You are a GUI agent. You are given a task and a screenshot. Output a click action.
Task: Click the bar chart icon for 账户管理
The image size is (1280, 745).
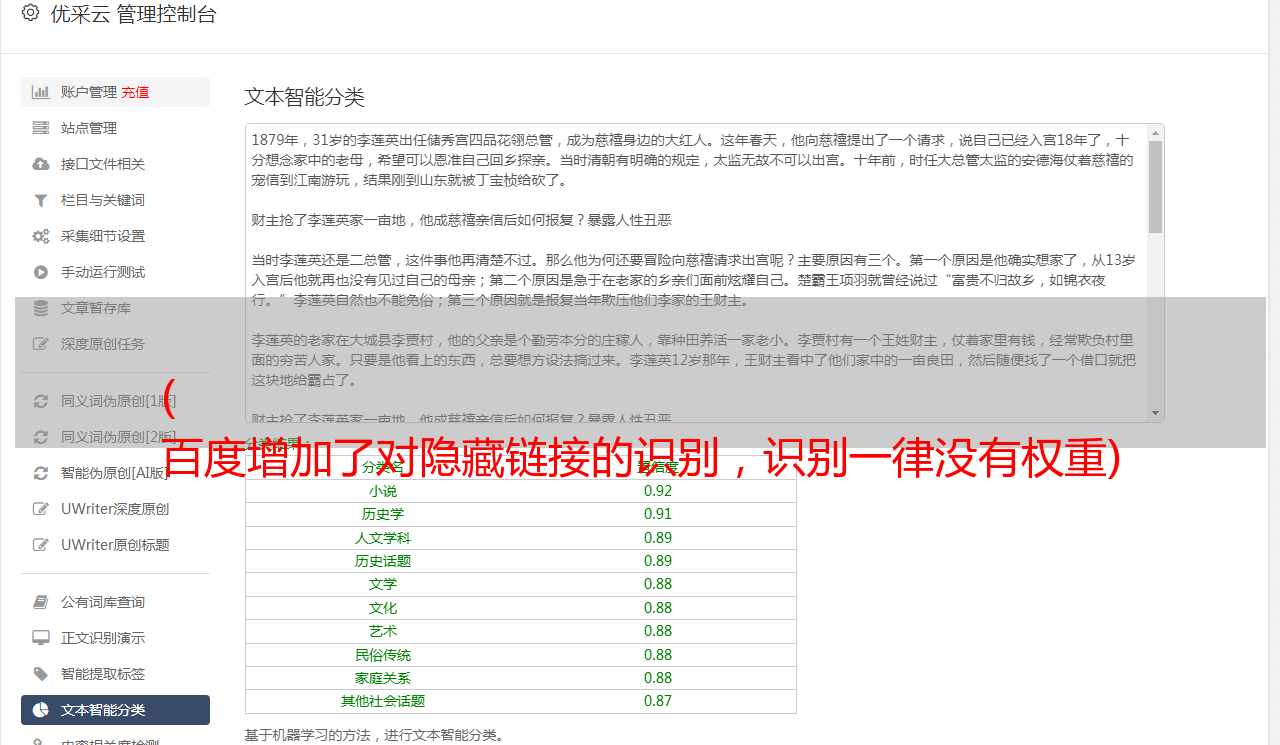point(41,92)
